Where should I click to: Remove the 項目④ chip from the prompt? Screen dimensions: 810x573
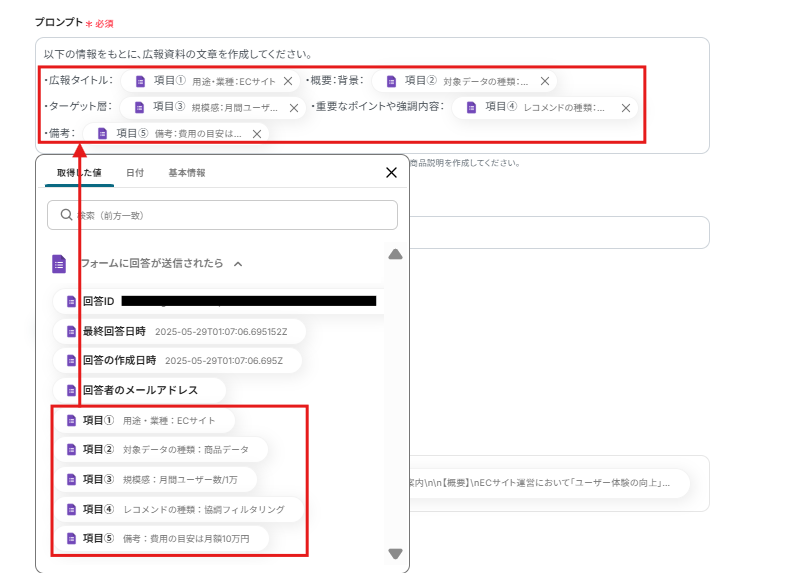(626, 108)
